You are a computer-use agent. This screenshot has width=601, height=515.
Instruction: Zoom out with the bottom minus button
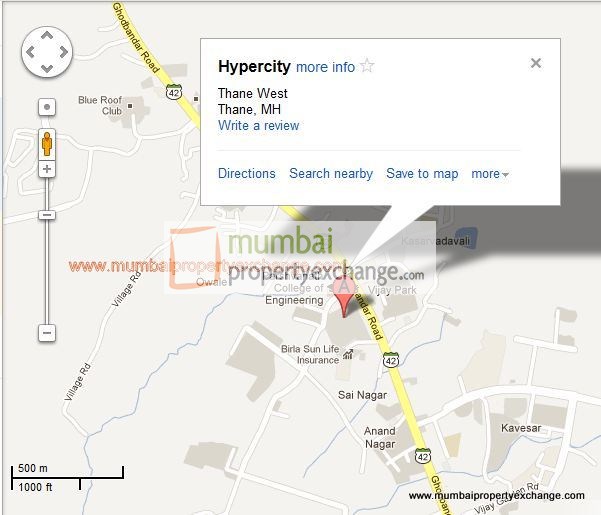click(47, 333)
